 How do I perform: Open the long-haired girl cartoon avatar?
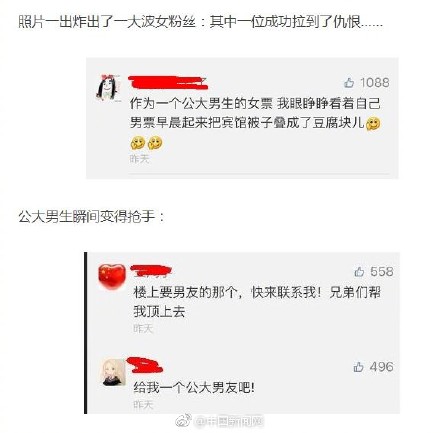(108, 87)
